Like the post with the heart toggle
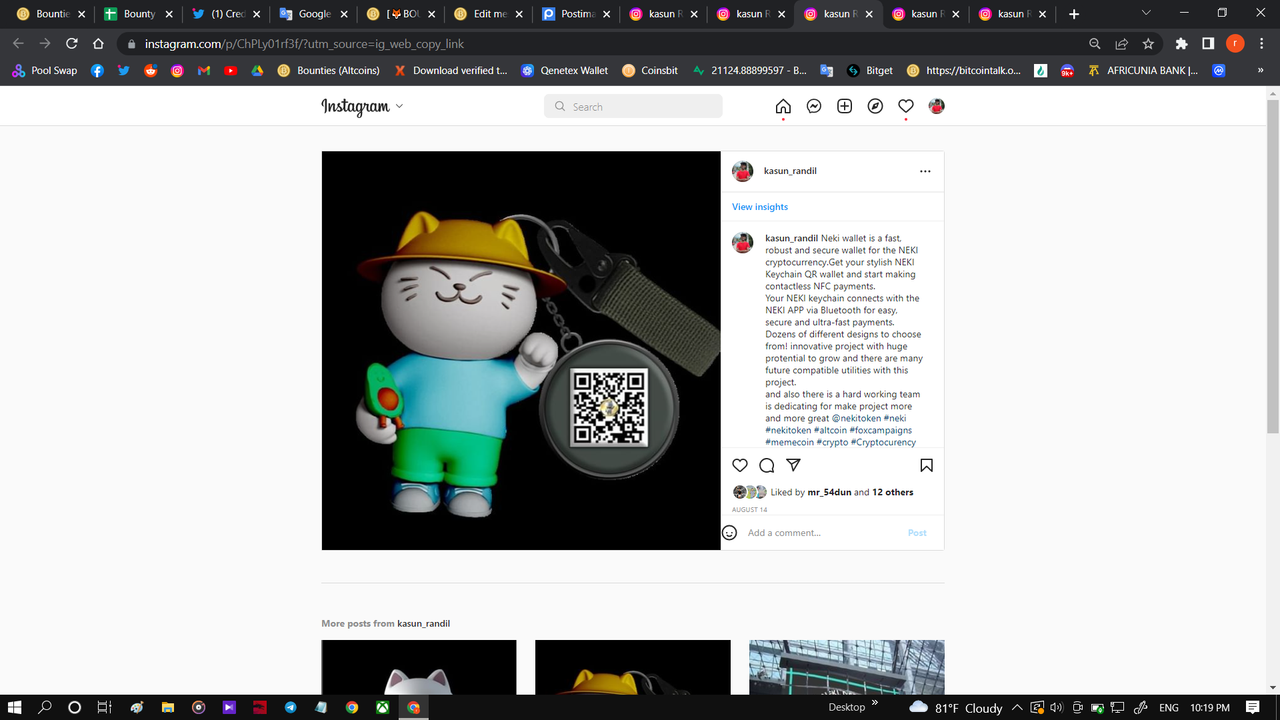This screenshot has height=720, width=1280. [x=740, y=465]
